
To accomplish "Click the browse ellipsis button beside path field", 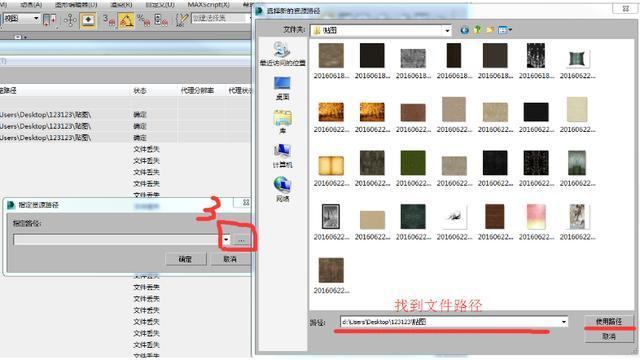I will (x=241, y=240).
